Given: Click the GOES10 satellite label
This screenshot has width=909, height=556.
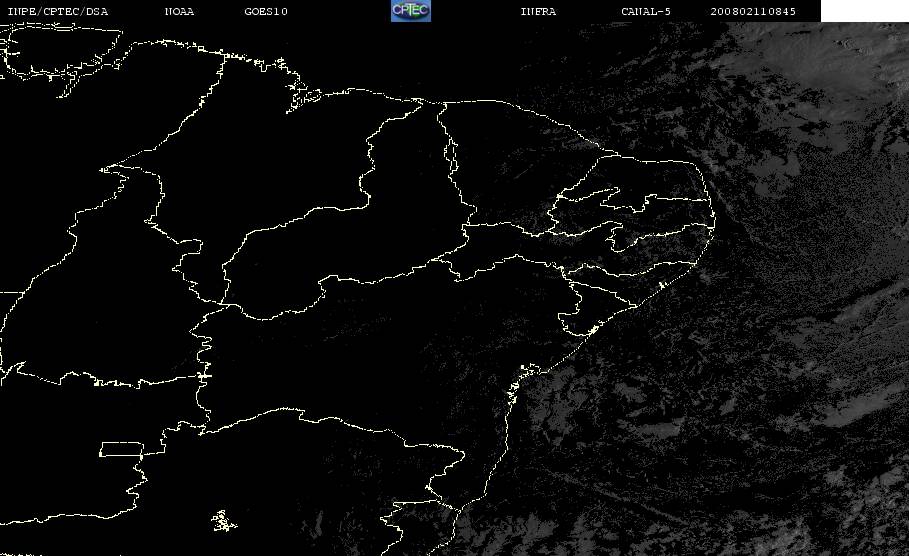Looking at the screenshot, I should tap(266, 12).
